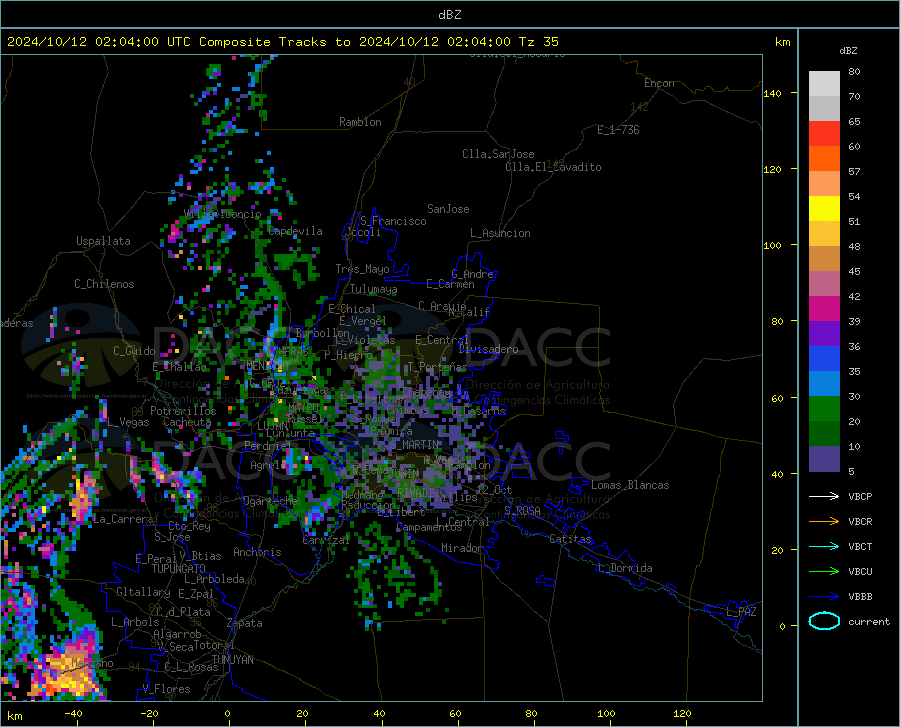Viewport: 900px width, 727px height.
Task: Click the white VBCP arrow in legend
Action: [824, 496]
